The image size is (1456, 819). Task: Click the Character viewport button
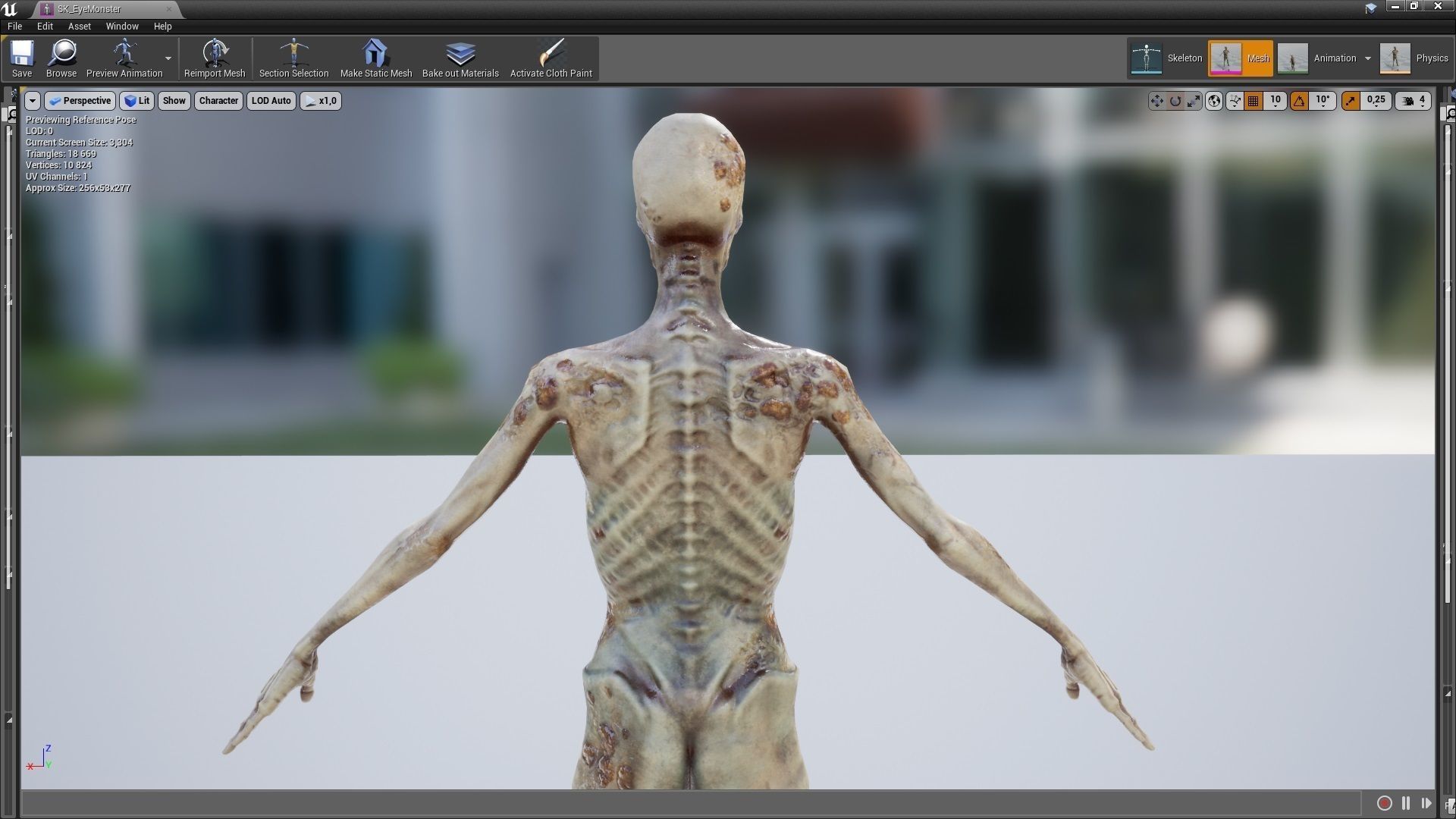point(218,101)
